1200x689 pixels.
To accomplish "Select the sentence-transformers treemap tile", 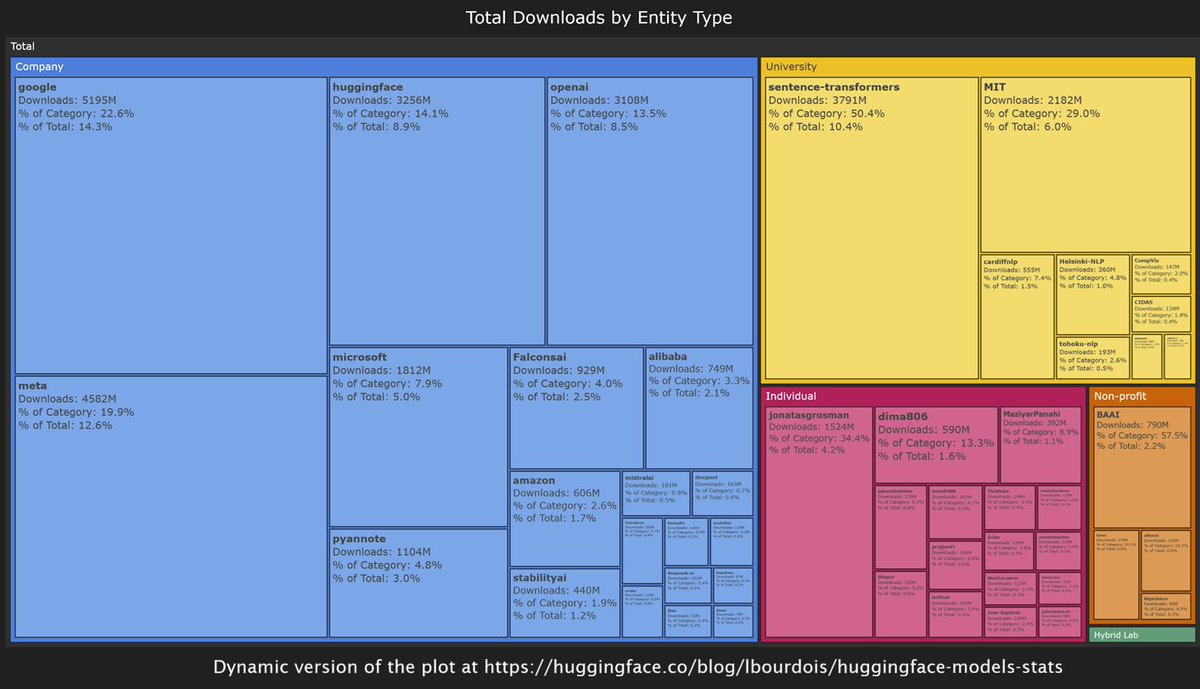I will pos(871,228).
